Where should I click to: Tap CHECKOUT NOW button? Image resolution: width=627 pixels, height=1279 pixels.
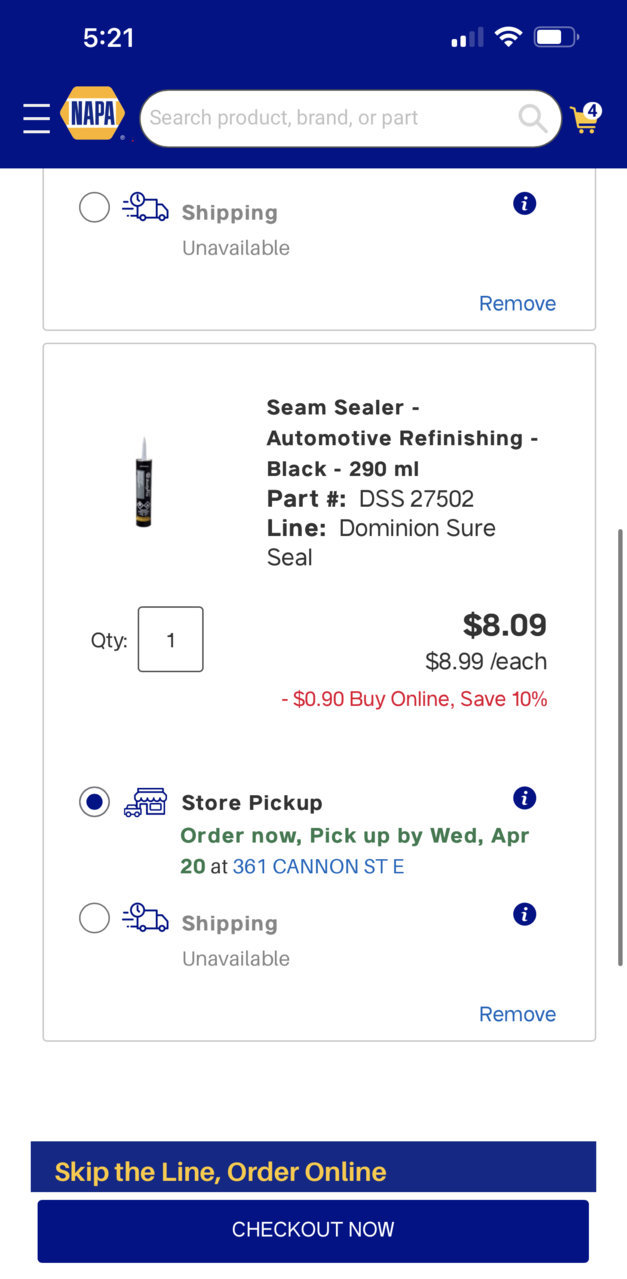point(313,1230)
